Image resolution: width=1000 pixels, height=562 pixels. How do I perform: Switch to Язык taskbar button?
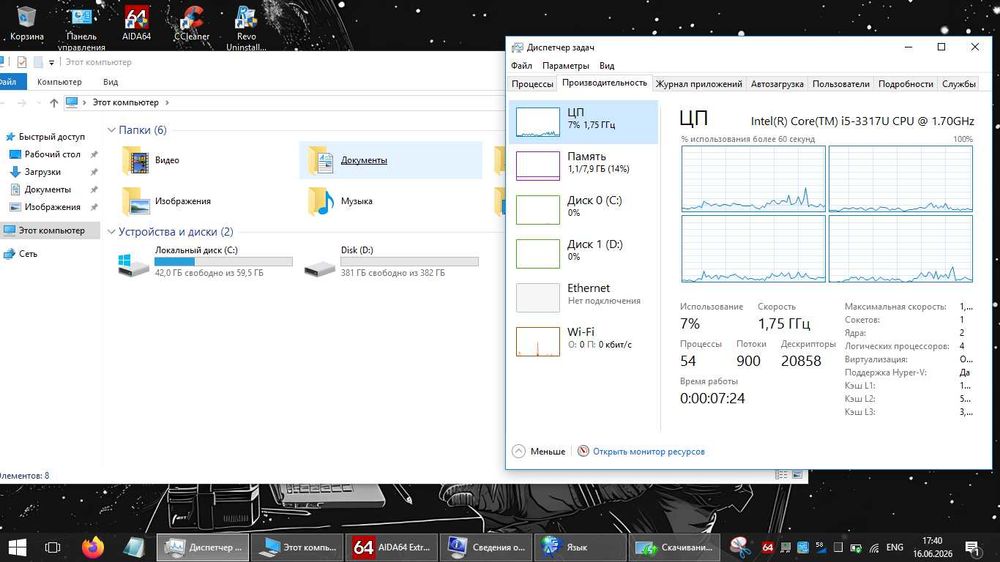coord(580,547)
